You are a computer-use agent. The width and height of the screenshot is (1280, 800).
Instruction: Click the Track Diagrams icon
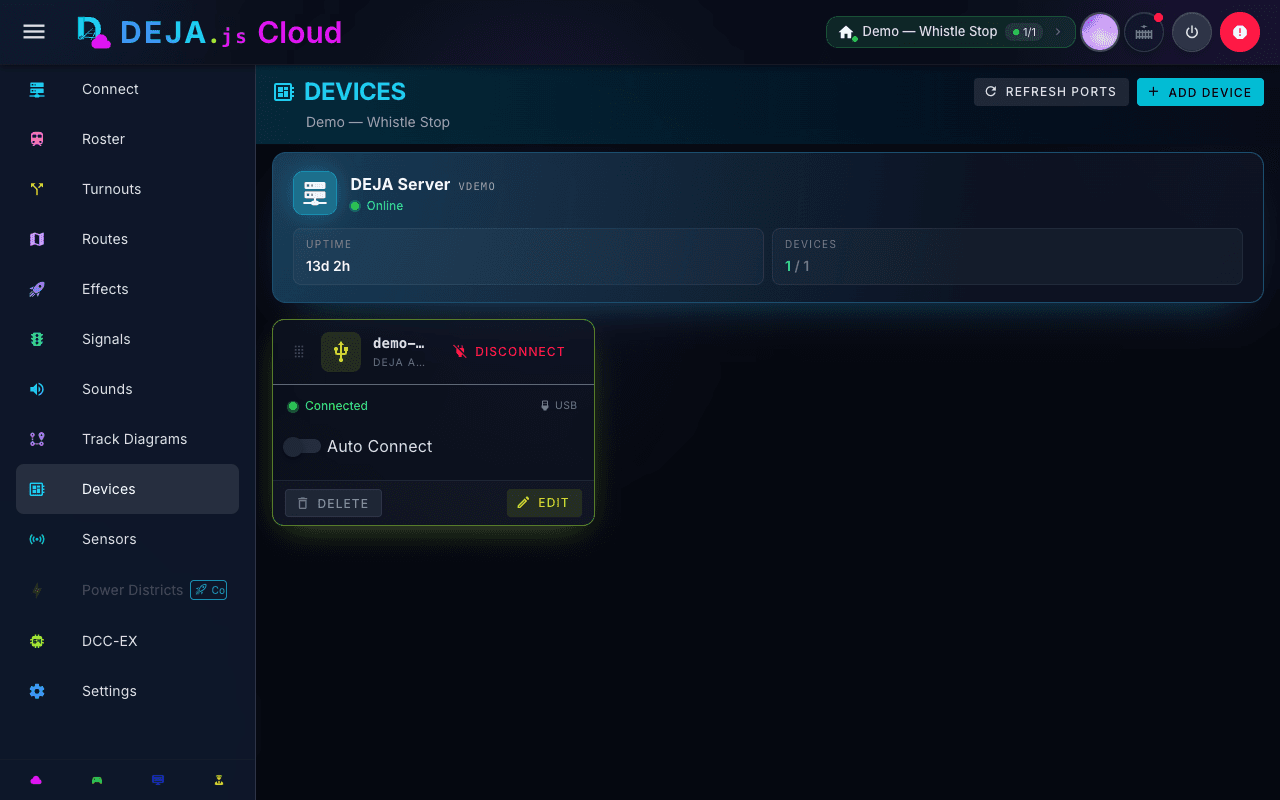pyautogui.click(x=37, y=439)
